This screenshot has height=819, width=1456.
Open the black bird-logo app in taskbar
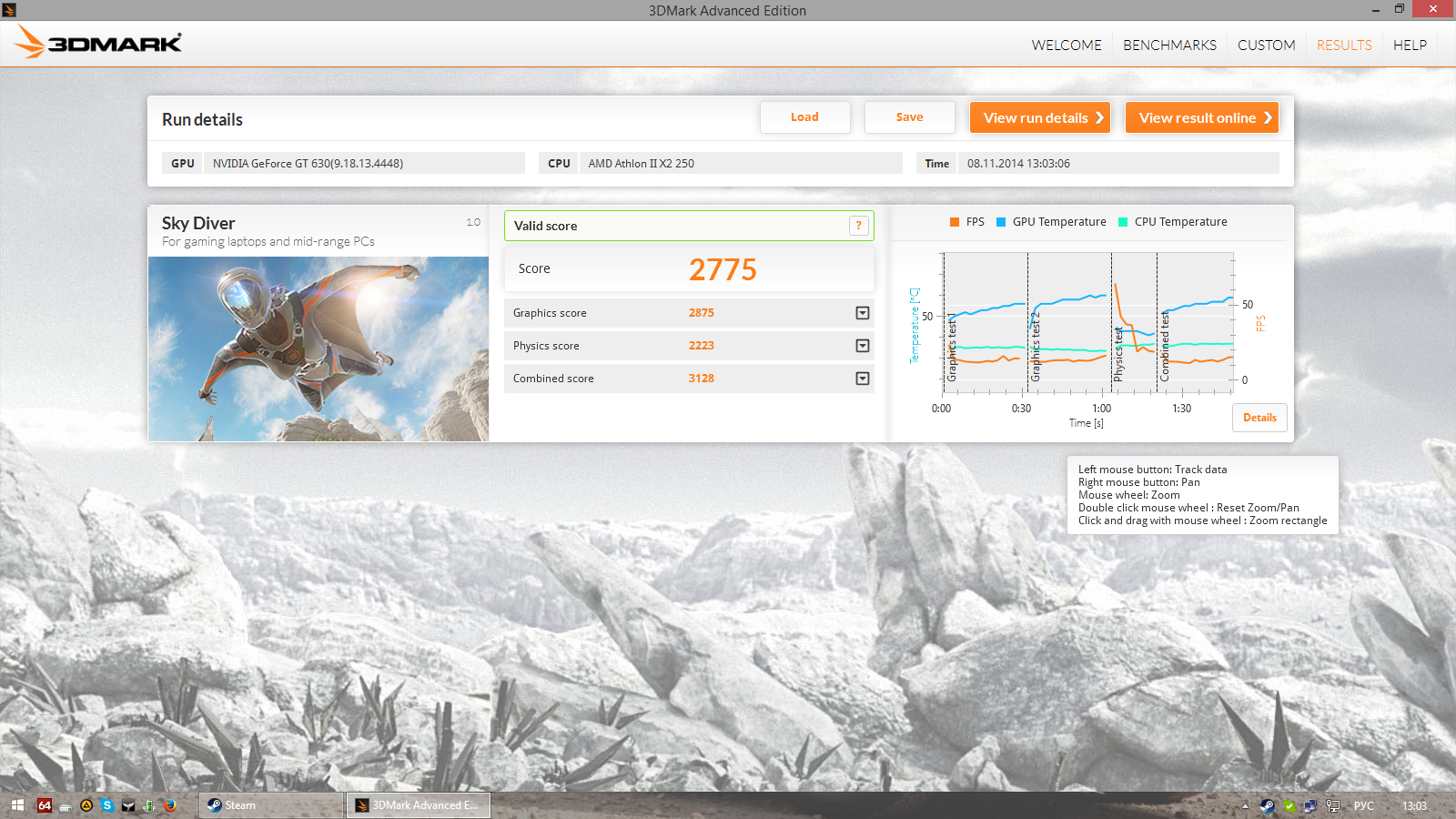click(x=128, y=805)
